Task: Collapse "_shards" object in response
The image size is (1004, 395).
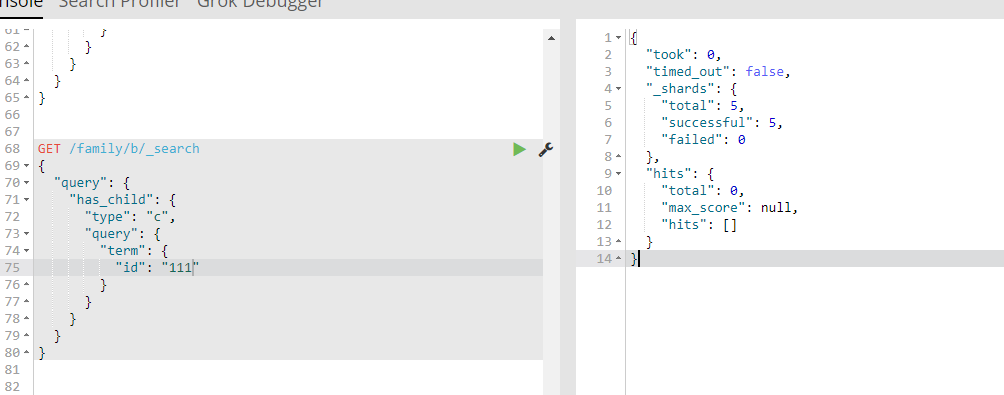Action: [x=619, y=88]
